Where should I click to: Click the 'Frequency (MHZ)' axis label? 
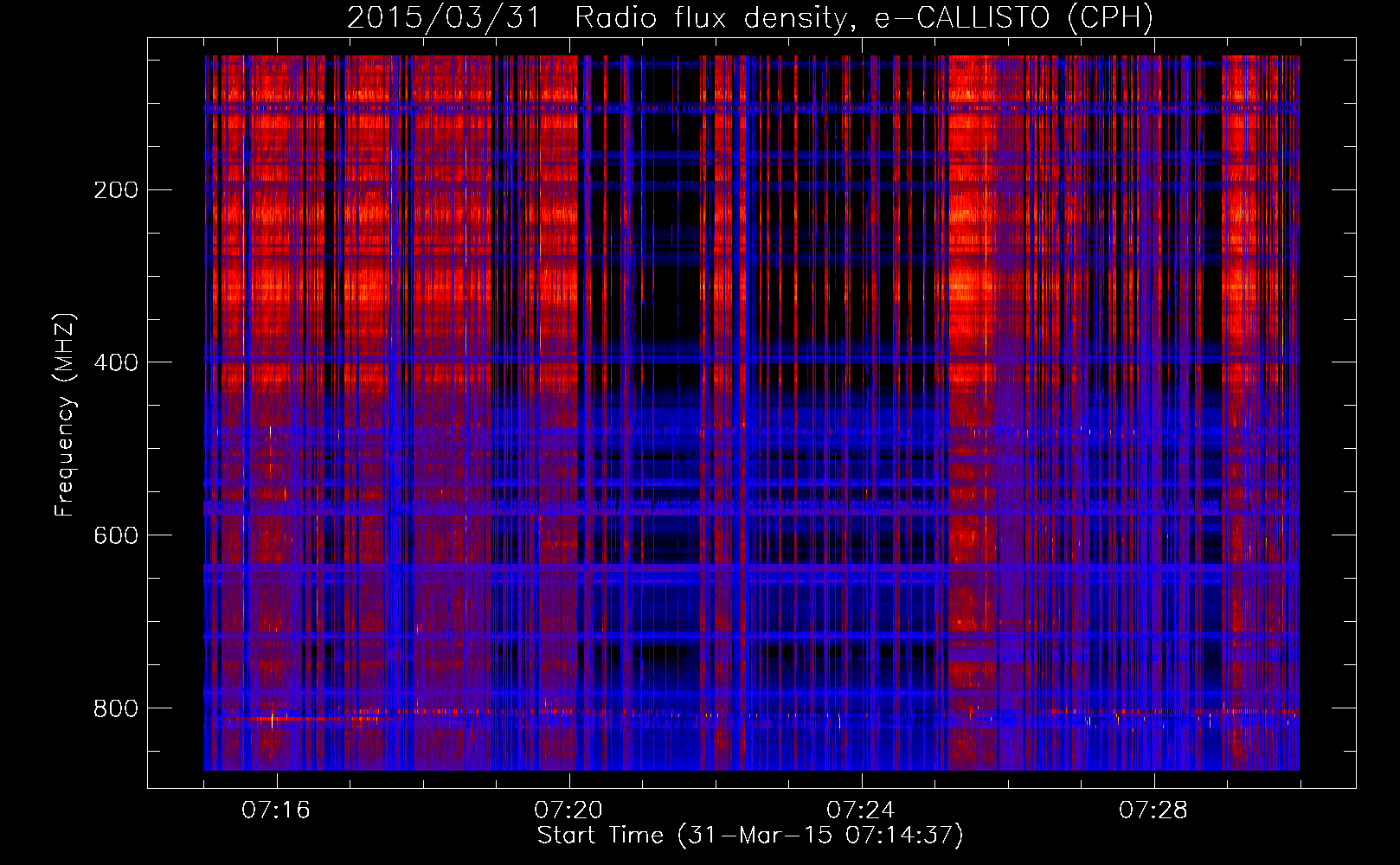coord(65,415)
